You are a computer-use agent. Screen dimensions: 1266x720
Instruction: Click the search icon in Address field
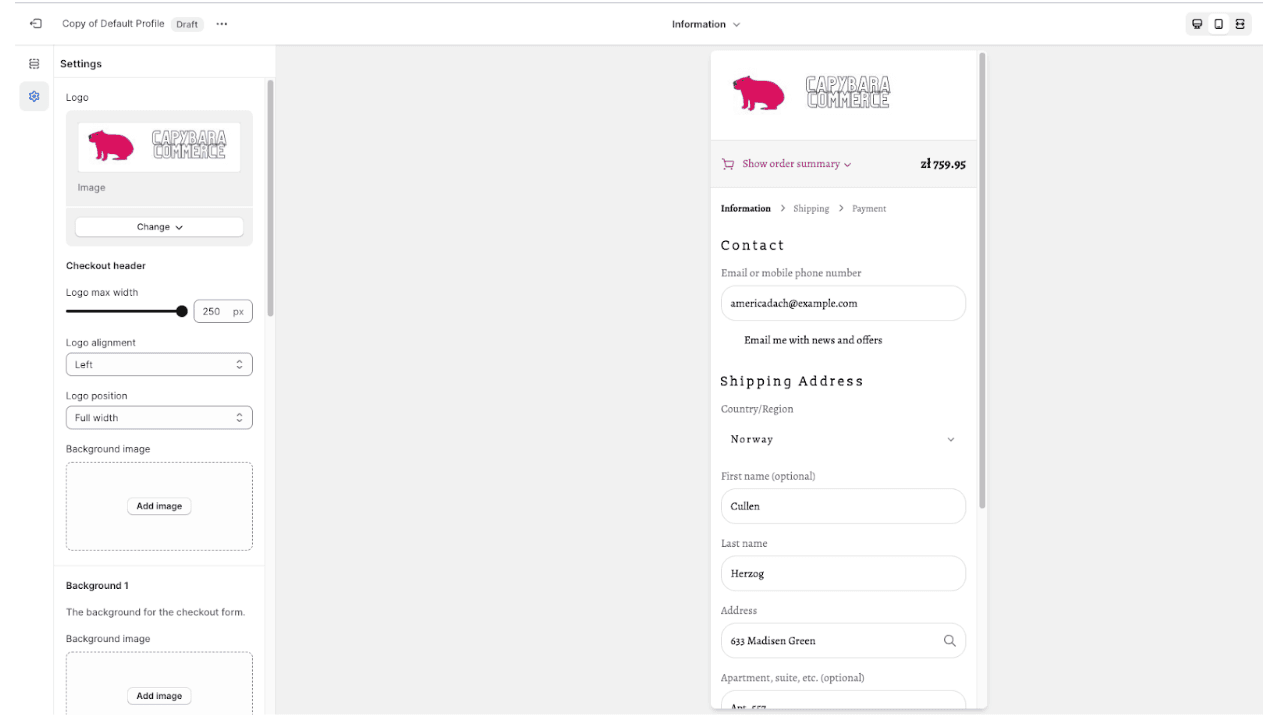[x=949, y=640]
